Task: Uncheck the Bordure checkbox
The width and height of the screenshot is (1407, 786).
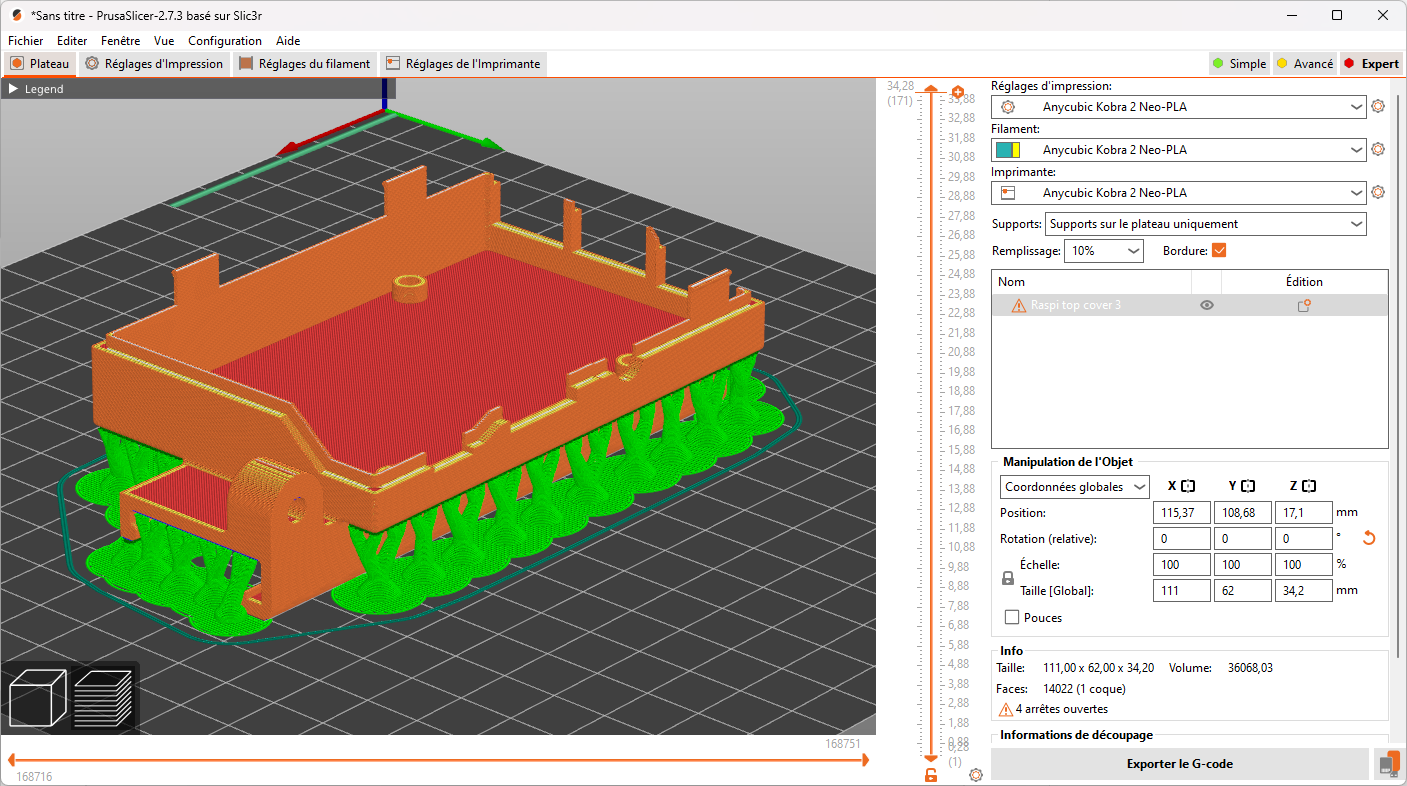Action: [1219, 250]
